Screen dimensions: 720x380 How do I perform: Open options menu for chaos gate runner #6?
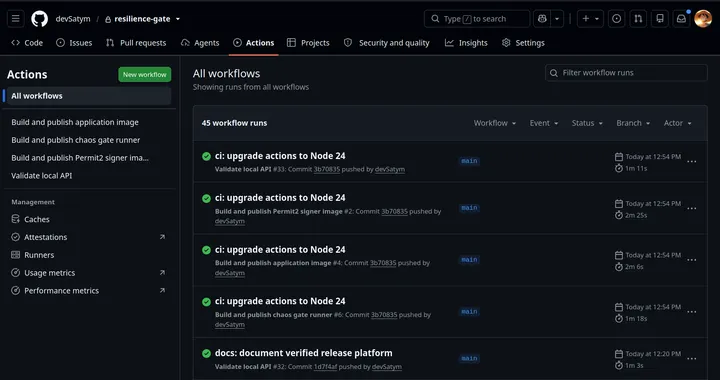(692, 312)
